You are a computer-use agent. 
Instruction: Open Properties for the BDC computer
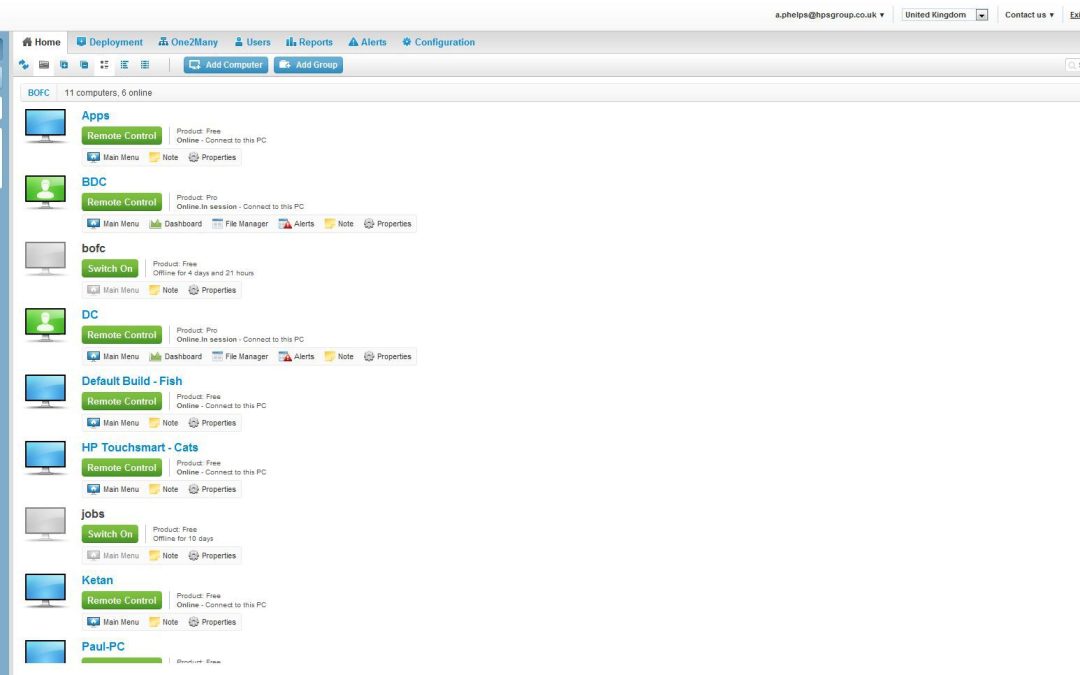click(387, 224)
